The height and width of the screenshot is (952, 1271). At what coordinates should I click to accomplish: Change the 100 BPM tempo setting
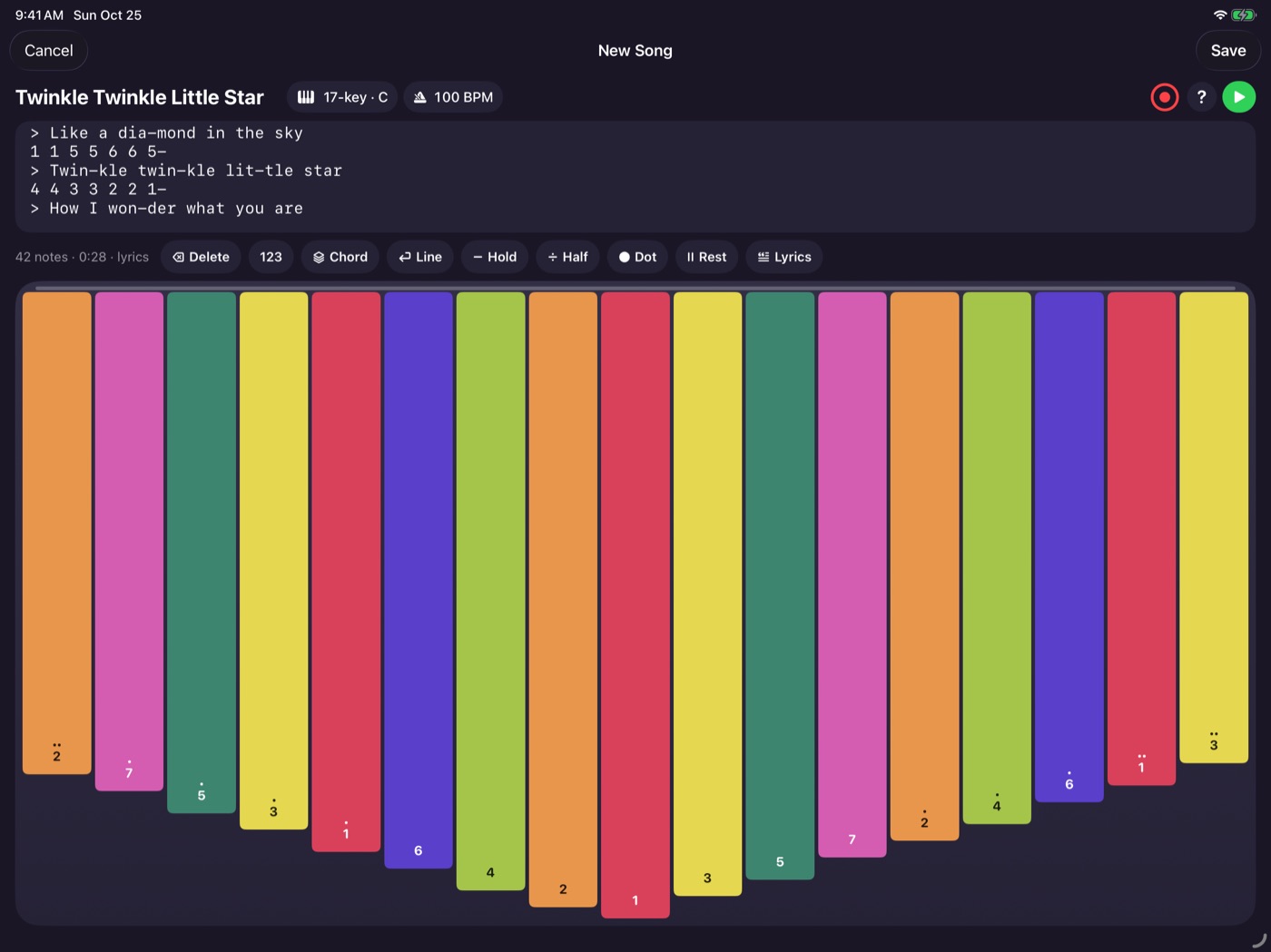[453, 97]
